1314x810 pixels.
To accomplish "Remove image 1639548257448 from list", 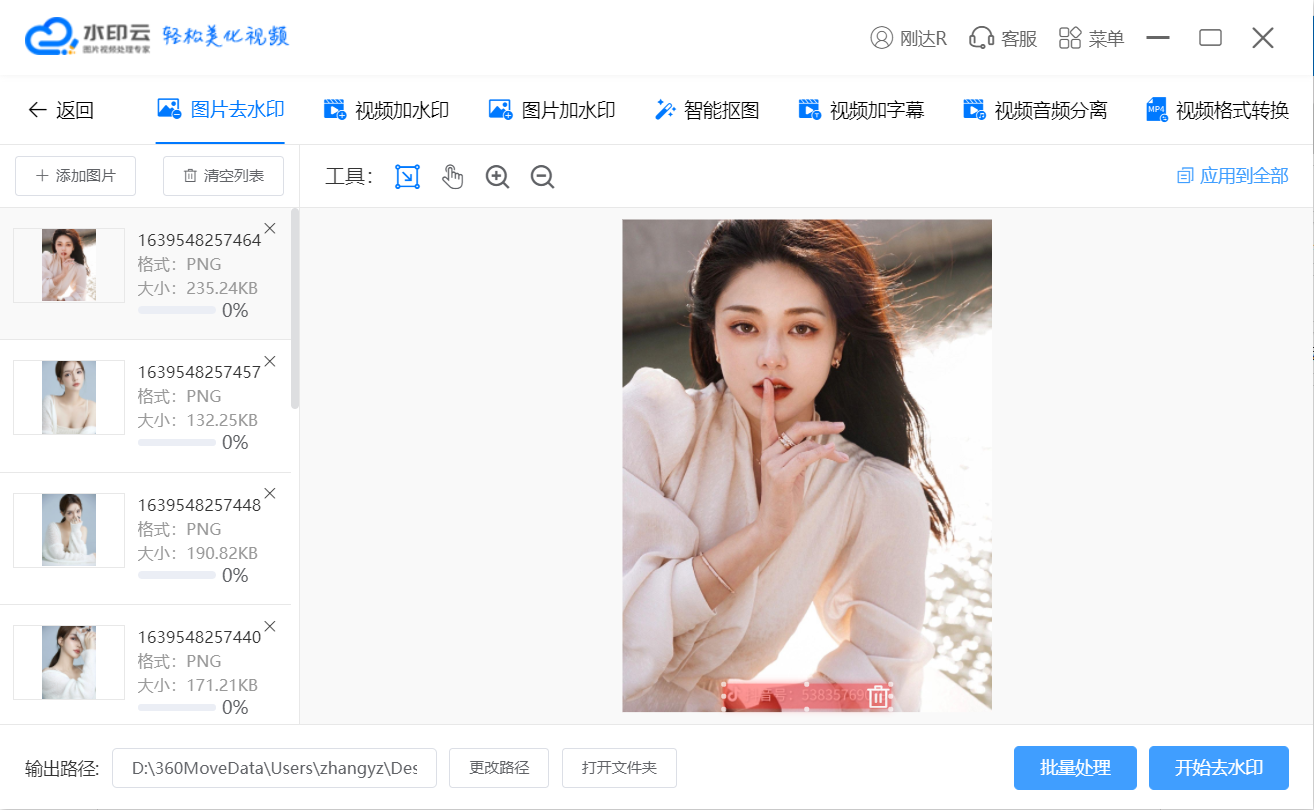I will (269, 493).
